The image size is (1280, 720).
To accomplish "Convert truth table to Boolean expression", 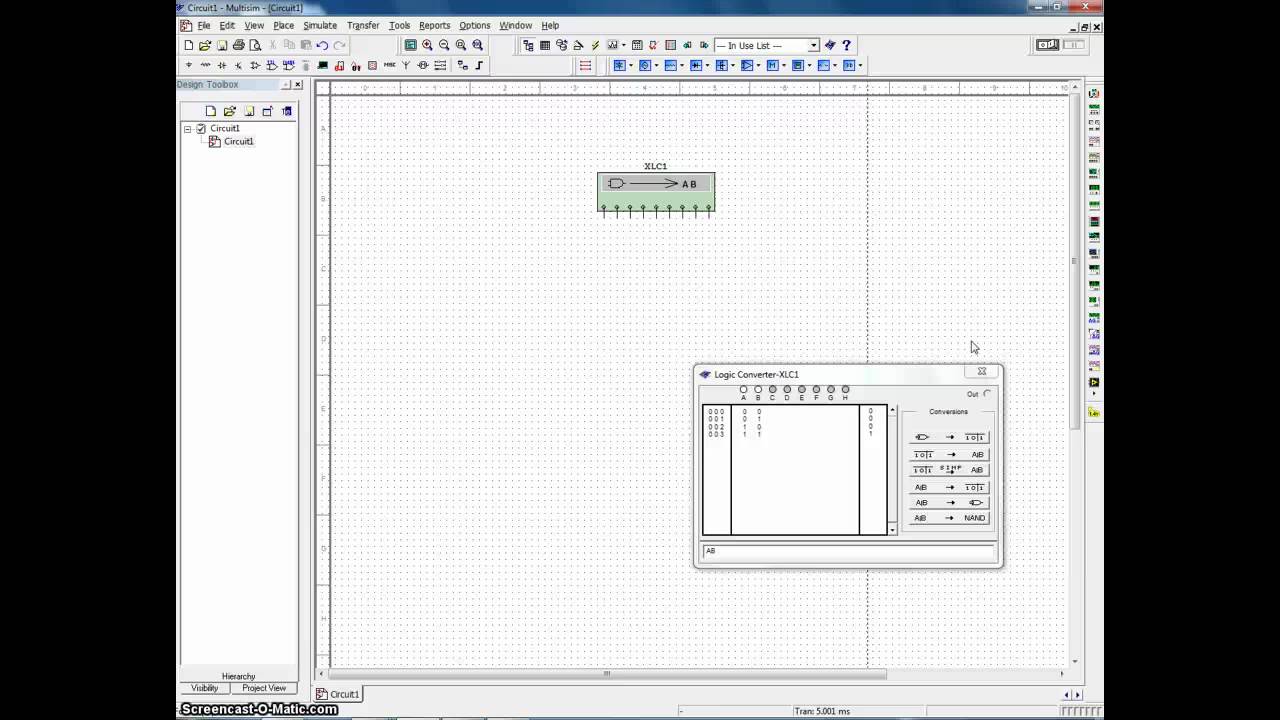I will coord(948,454).
